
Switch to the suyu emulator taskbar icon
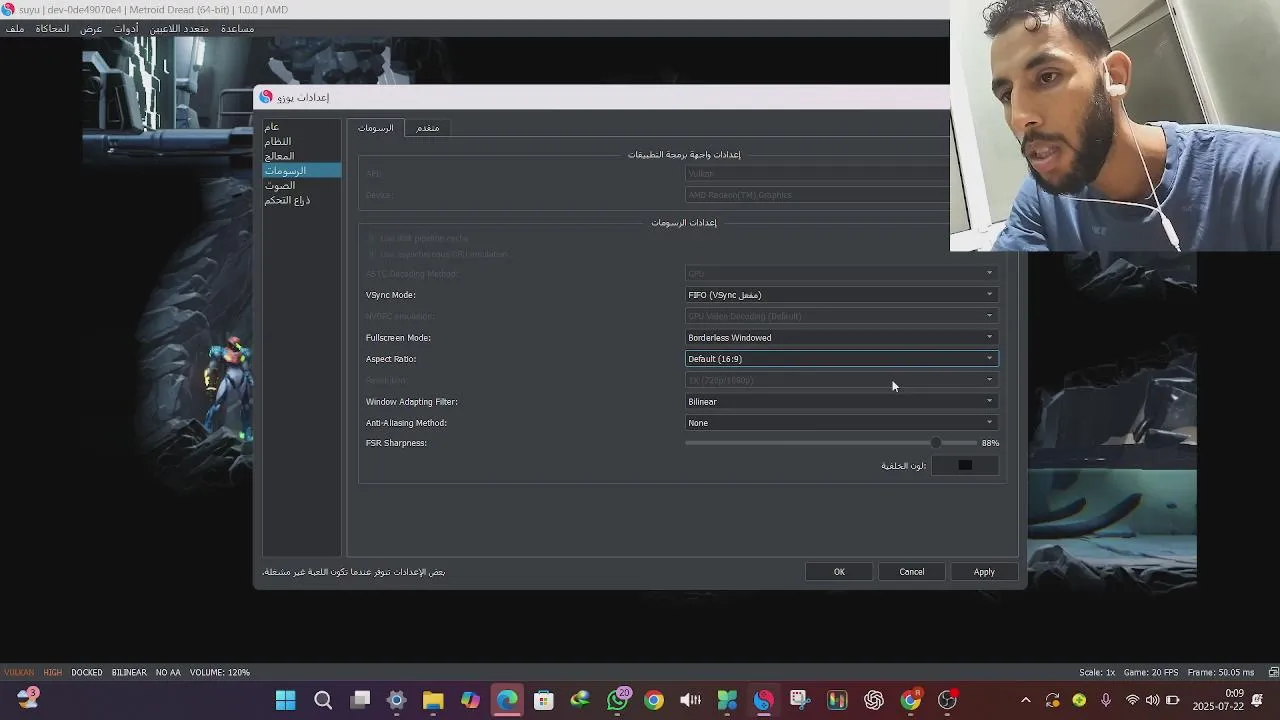[x=764, y=700]
